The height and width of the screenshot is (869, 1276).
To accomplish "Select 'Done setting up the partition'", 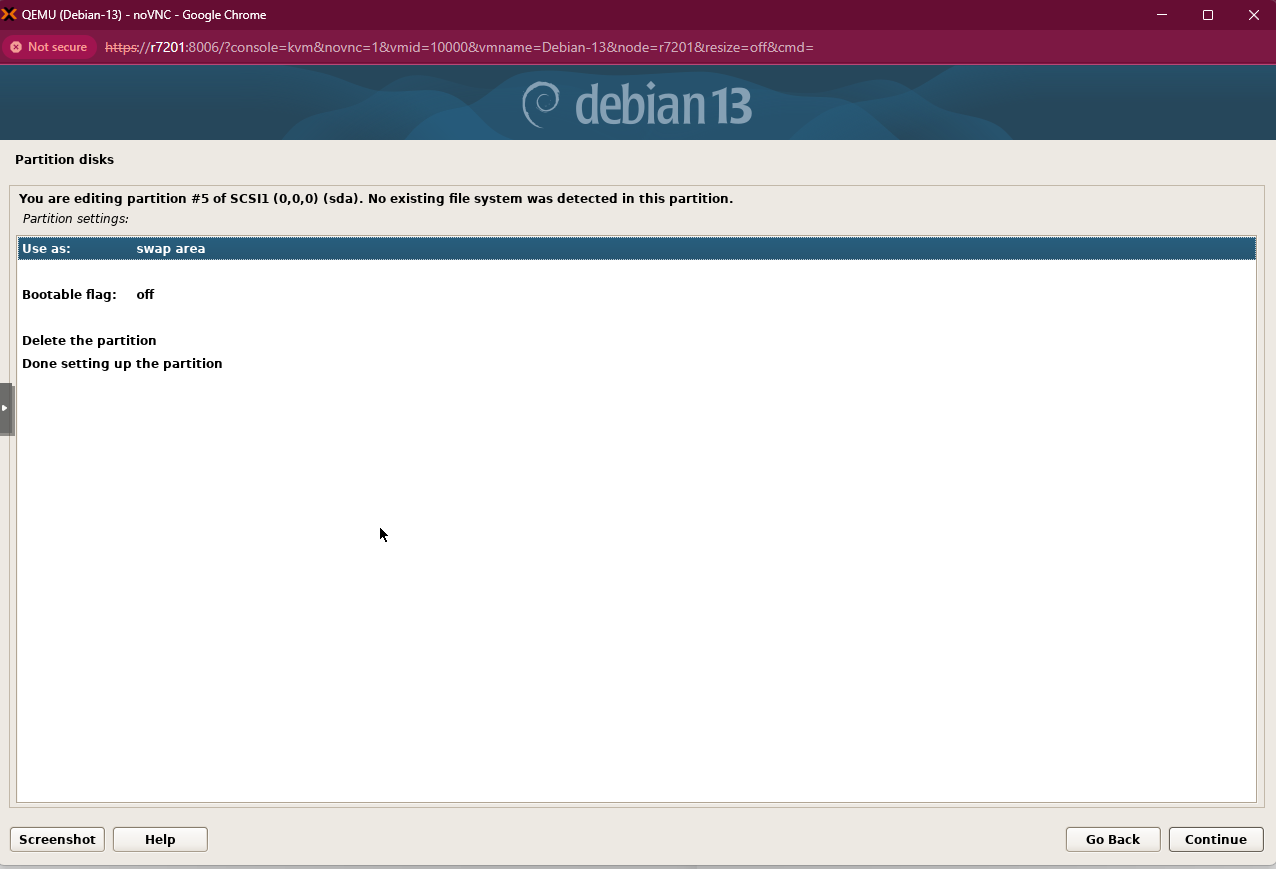I will pyautogui.click(x=122, y=364).
